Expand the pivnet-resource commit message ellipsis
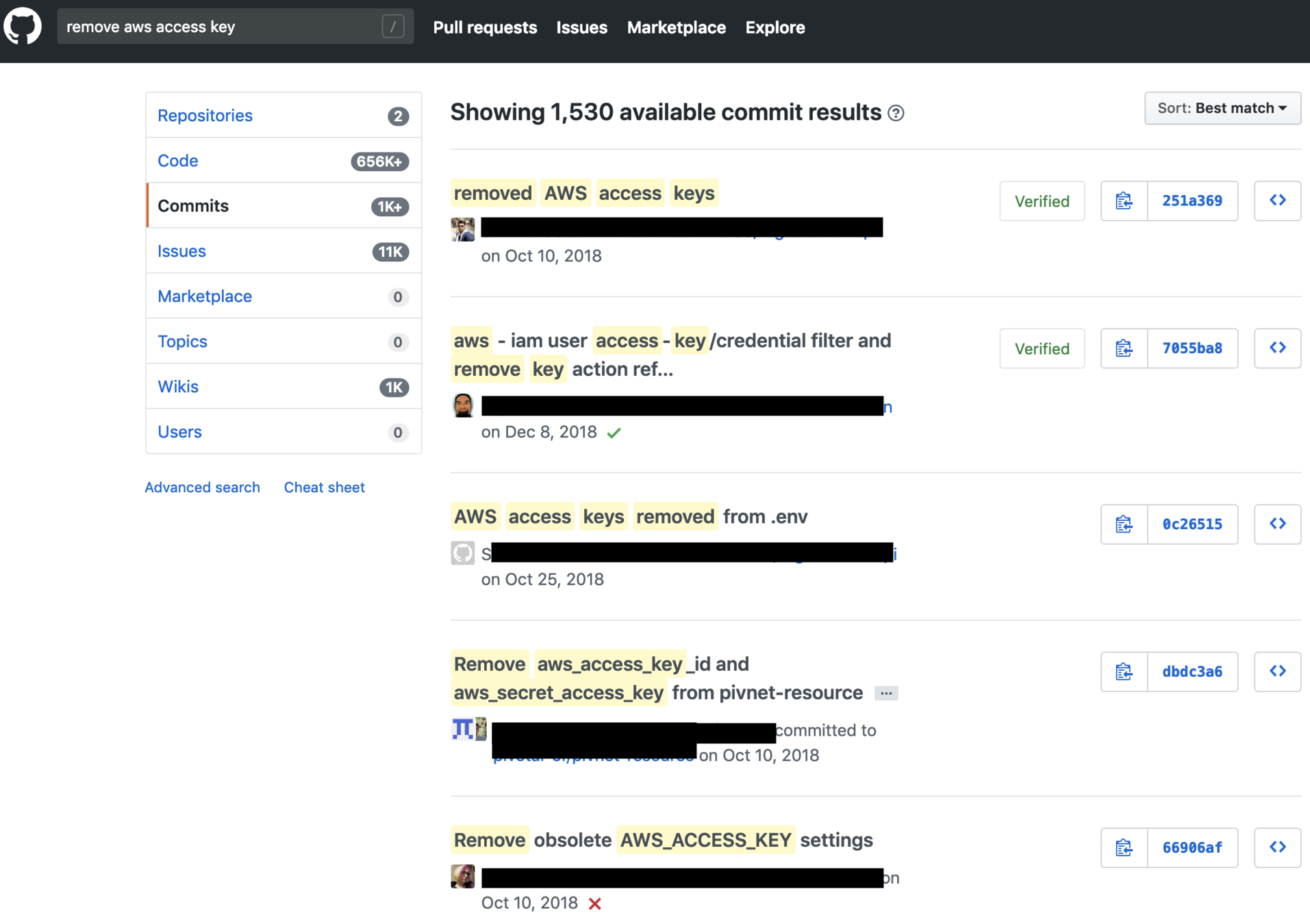The height and width of the screenshot is (924, 1310). [885, 693]
